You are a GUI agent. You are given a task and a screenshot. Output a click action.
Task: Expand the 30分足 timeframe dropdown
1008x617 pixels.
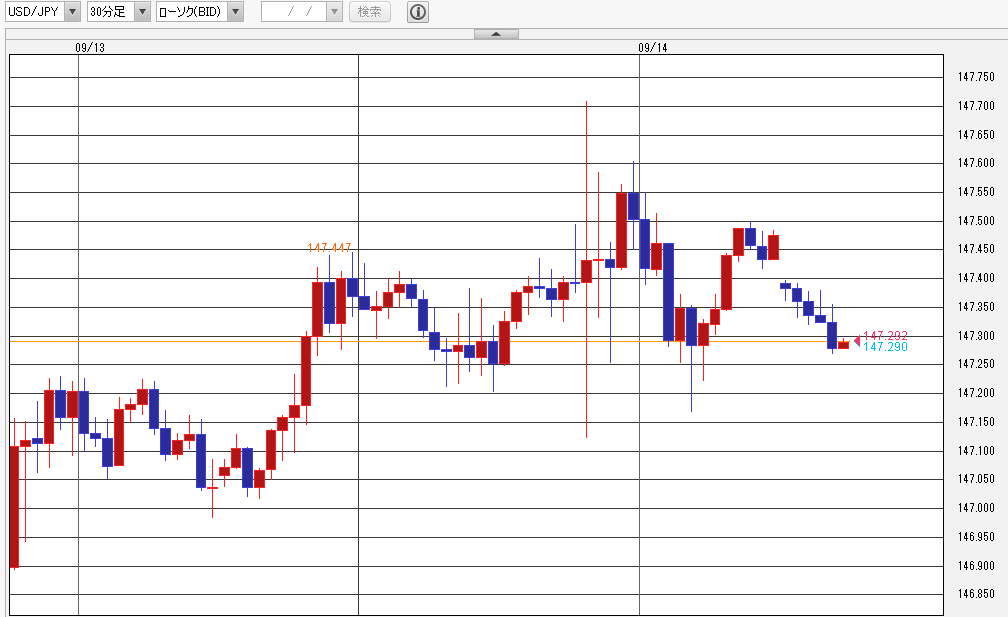pos(119,12)
